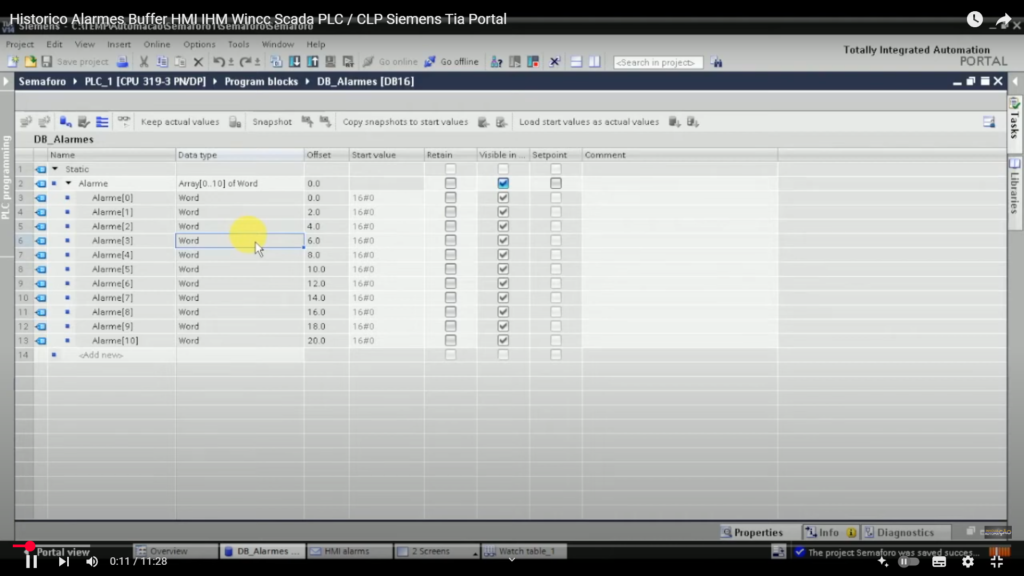Toggle the Retain checkbox for the Alarme array
Viewport: 1024px width, 576px height.
point(451,184)
